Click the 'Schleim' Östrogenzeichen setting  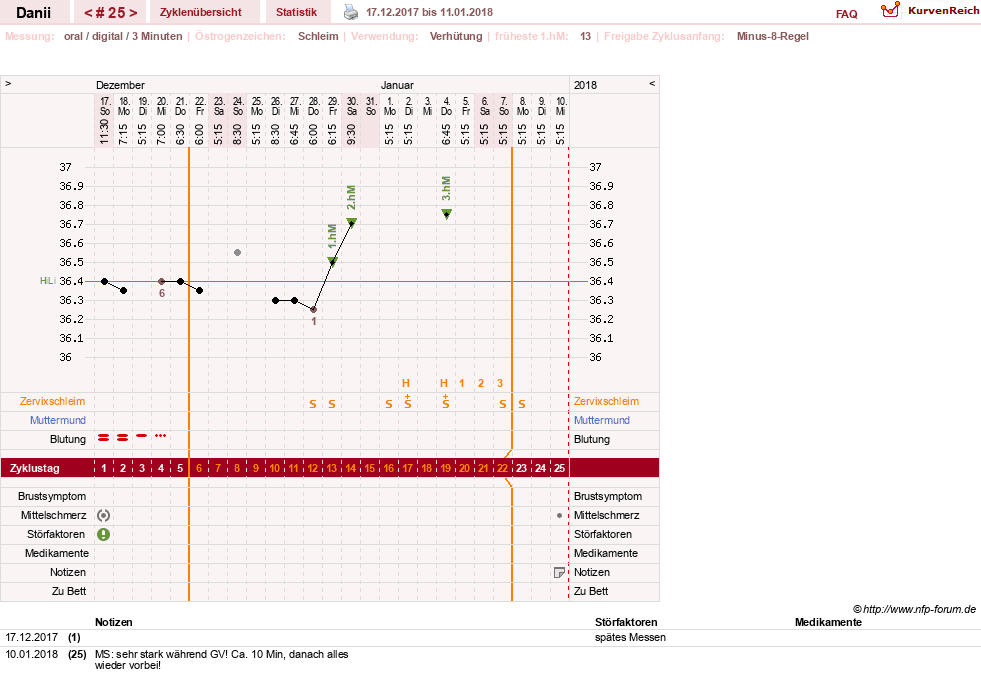click(x=318, y=36)
